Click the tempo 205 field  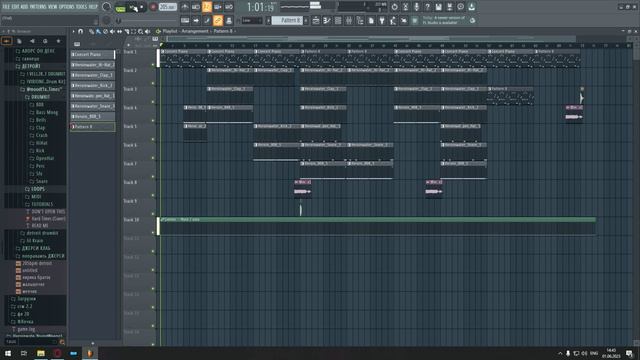pos(167,7)
